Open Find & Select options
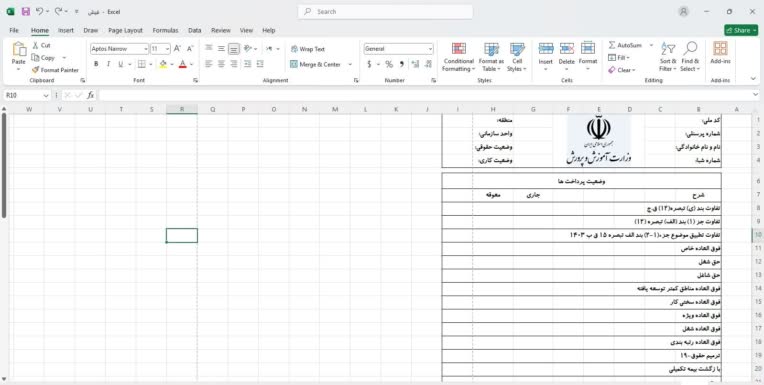The image size is (764, 385). tap(690, 57)
